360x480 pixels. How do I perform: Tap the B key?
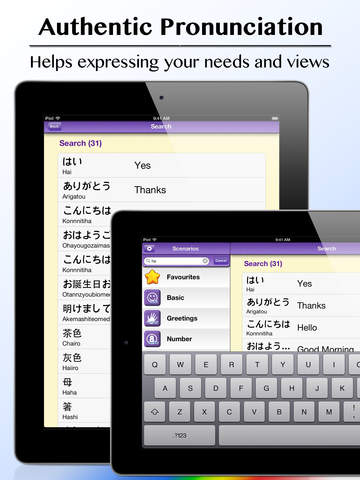click(x=279, y=412)
